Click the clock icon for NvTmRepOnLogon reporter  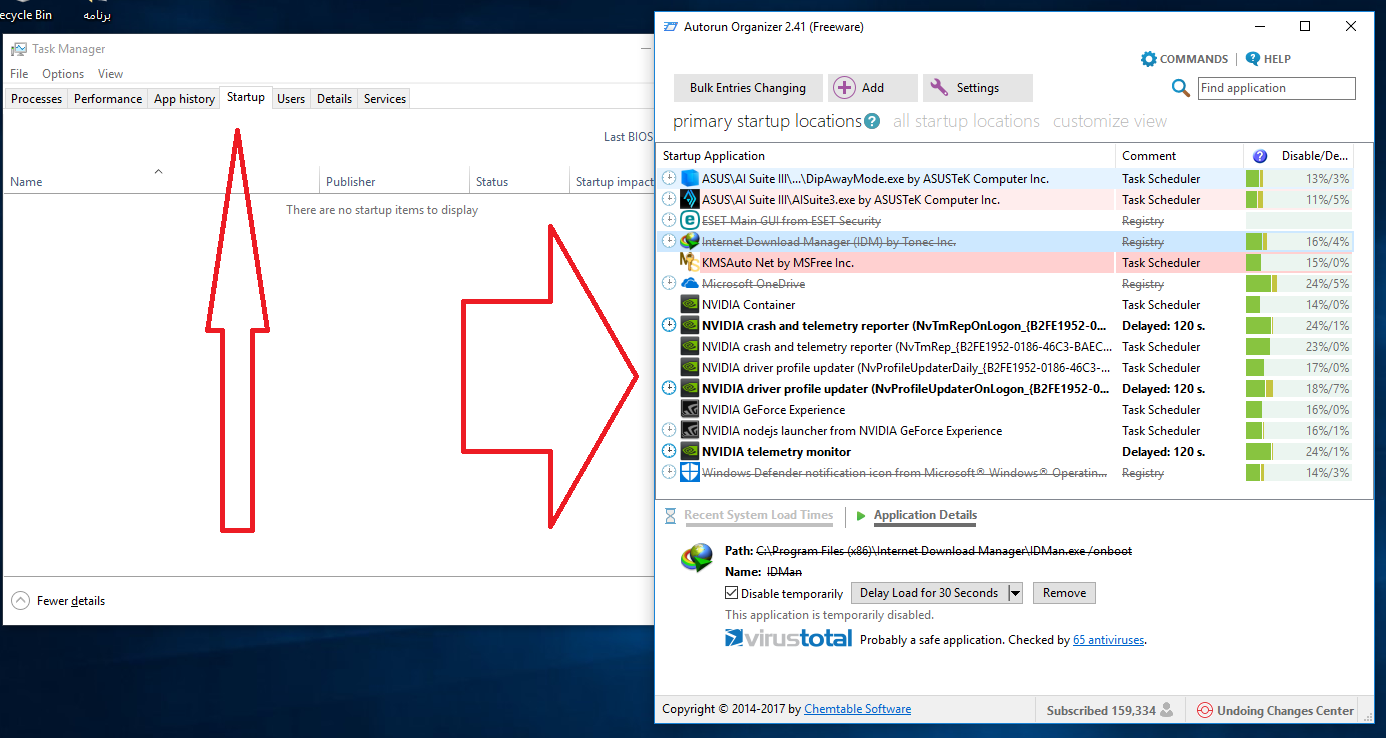click(x=669, y=326)
